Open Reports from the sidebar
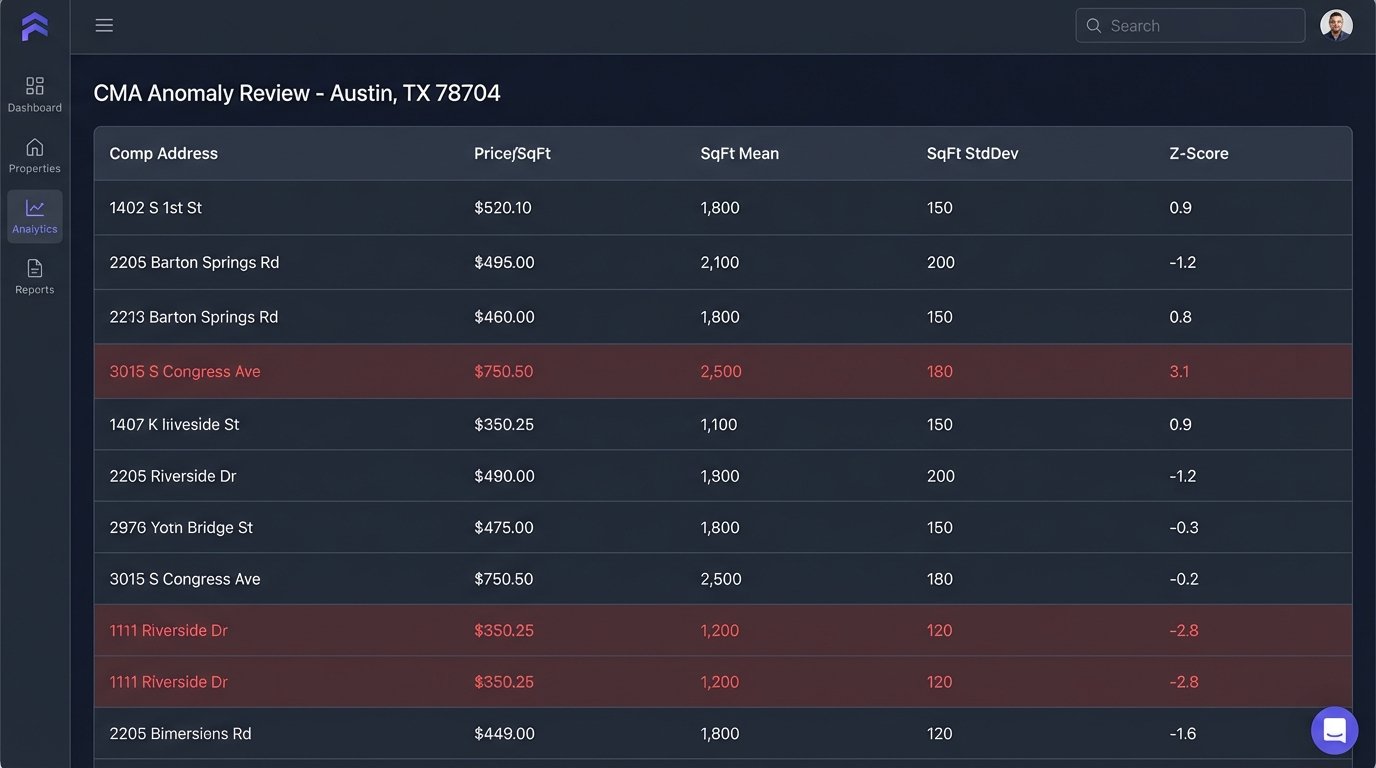1376x768 pixels. click(35, 276)
